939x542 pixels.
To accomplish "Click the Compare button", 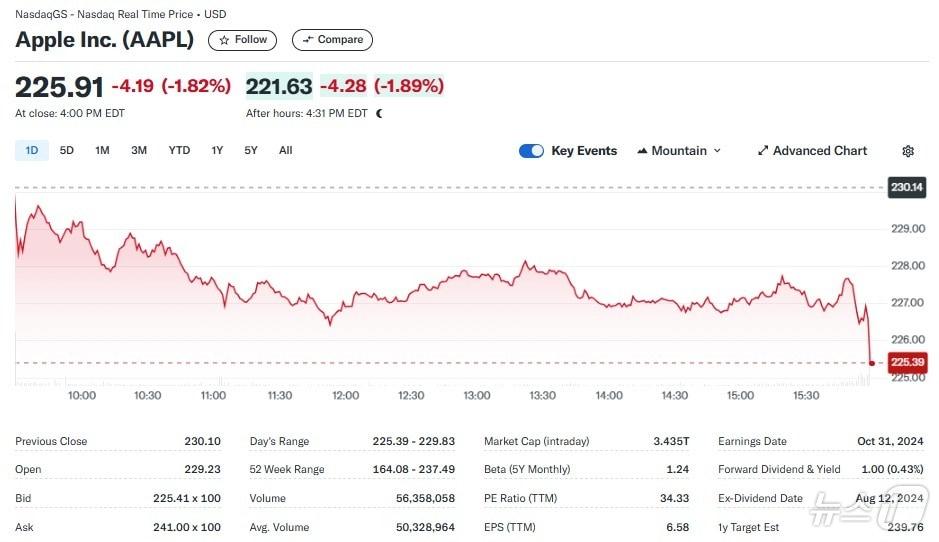I will pos(332,40).
